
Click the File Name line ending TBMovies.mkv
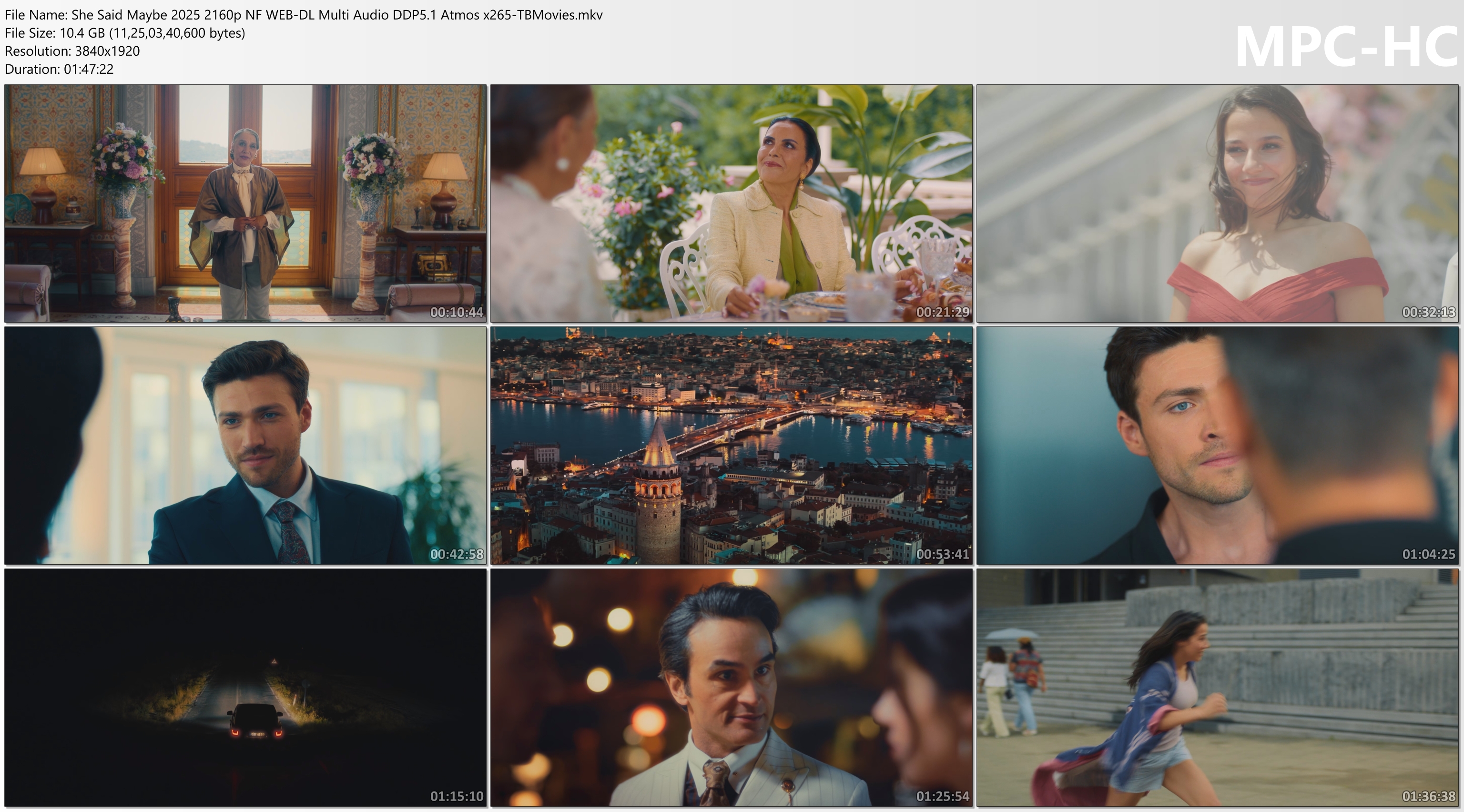coord(304,15)
